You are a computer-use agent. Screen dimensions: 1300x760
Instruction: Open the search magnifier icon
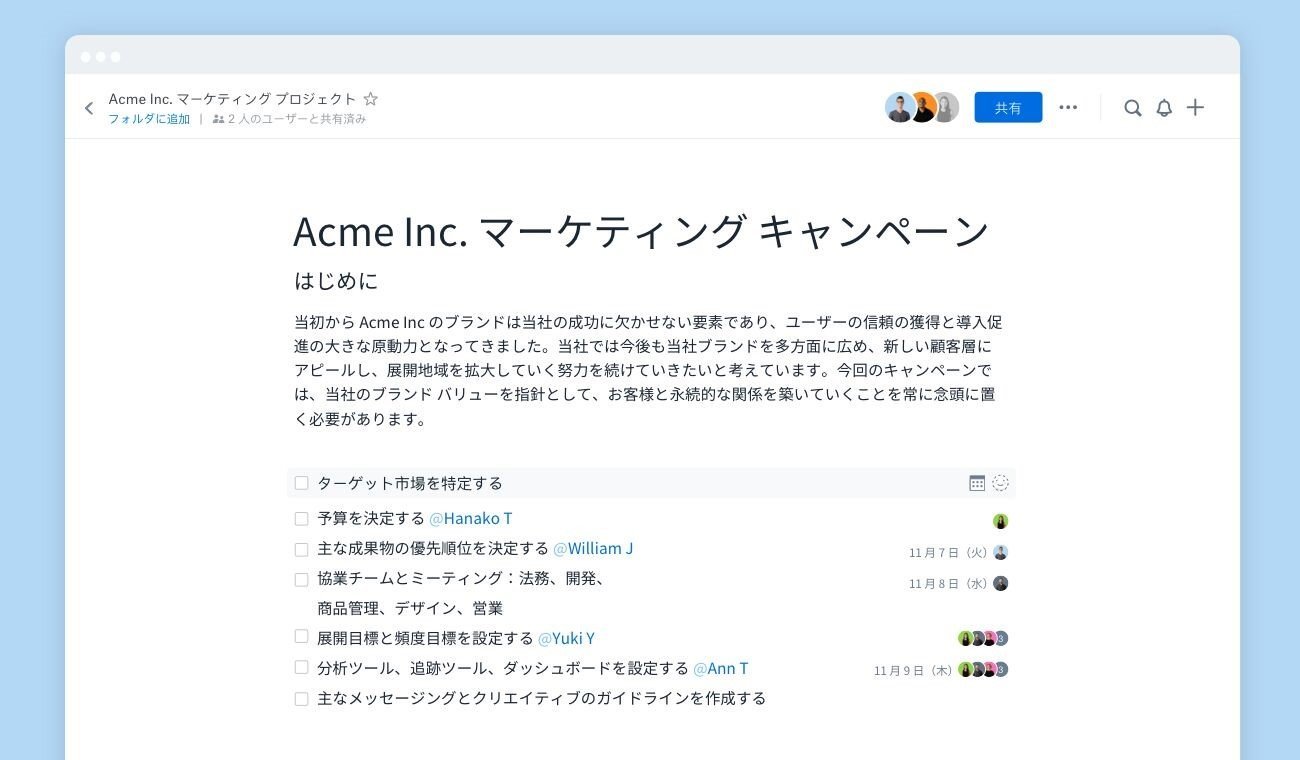[x=1132, y=108]
